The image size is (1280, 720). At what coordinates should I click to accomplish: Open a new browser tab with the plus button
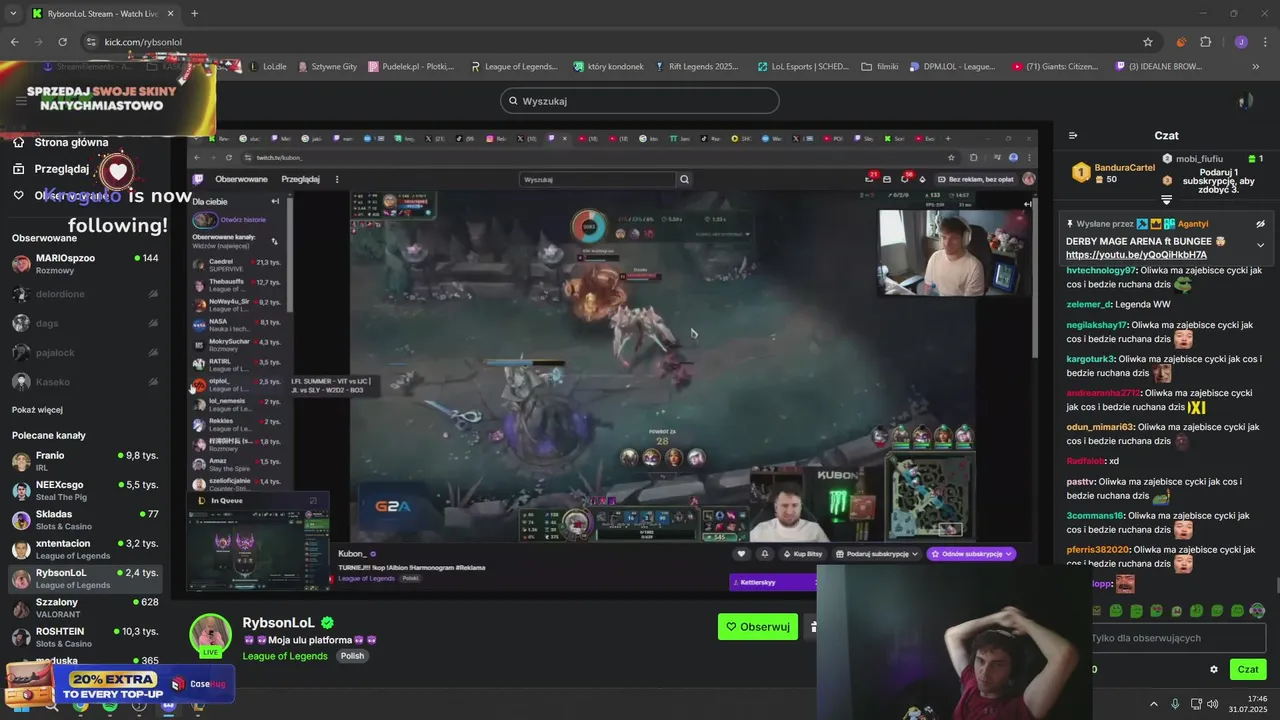tap(194, 14)
